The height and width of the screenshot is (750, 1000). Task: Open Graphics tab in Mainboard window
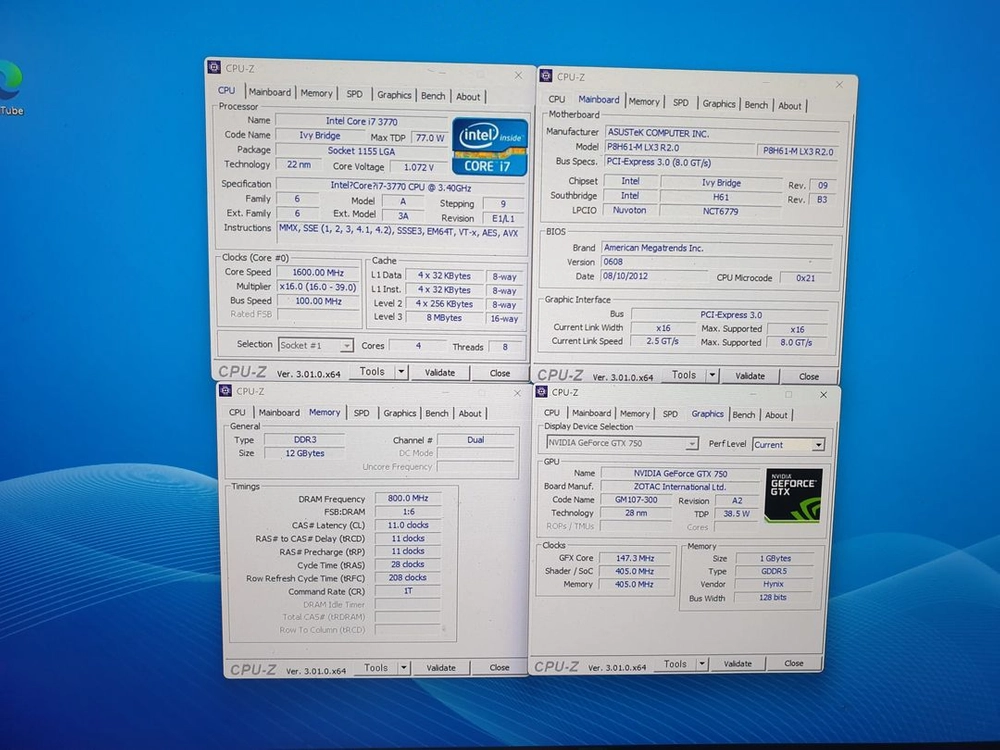pos(719,103)
